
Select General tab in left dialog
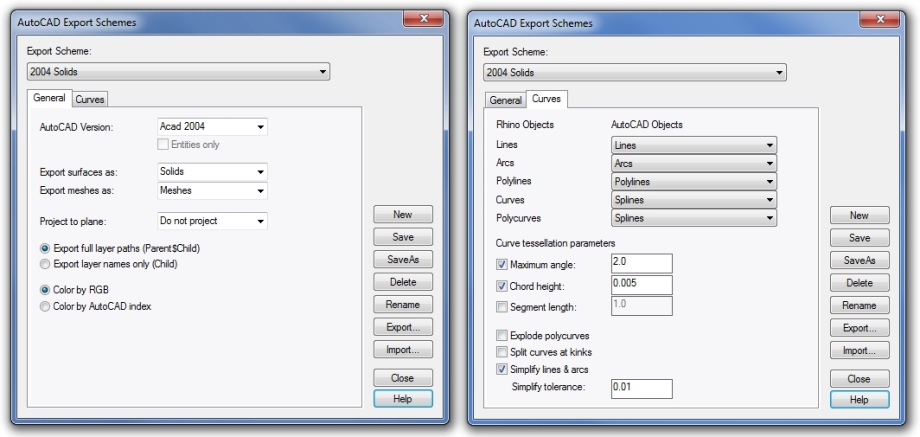[49, 99]
